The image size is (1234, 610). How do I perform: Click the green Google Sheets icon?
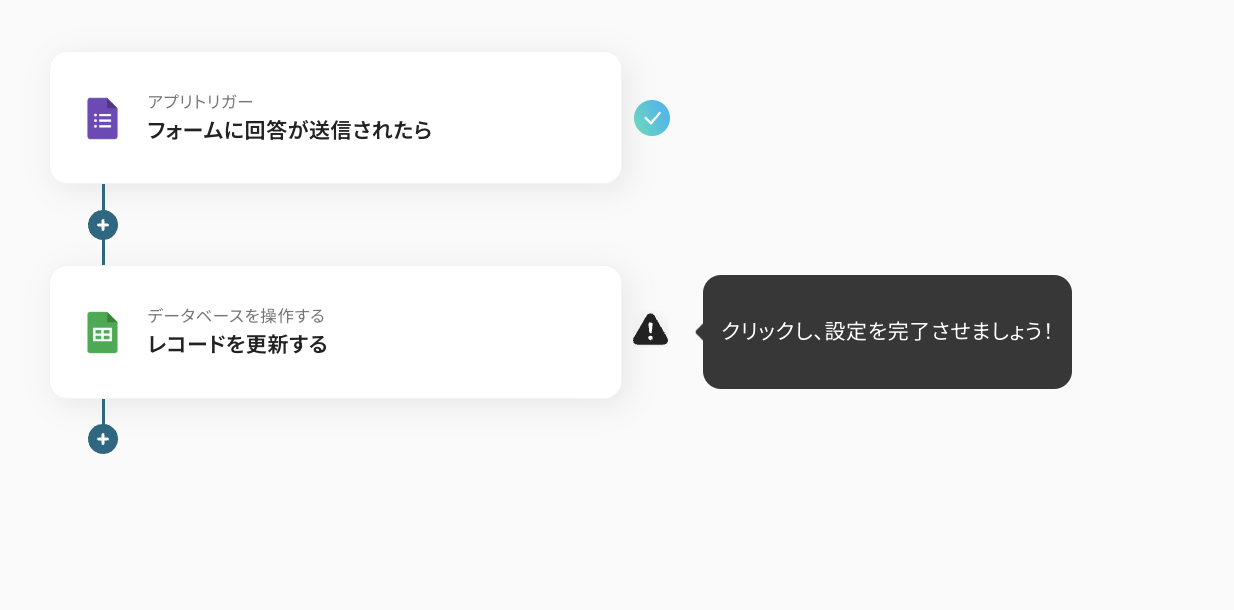click(x=102, y=332)
